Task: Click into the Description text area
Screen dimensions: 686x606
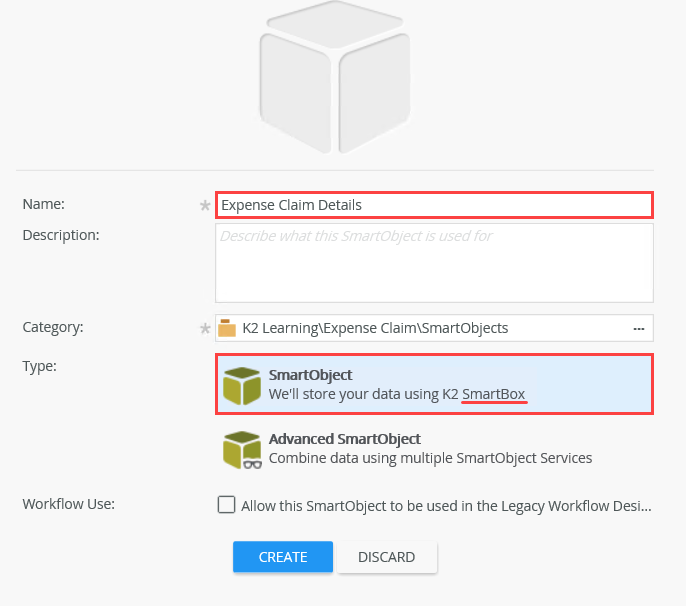Action: 434,263
